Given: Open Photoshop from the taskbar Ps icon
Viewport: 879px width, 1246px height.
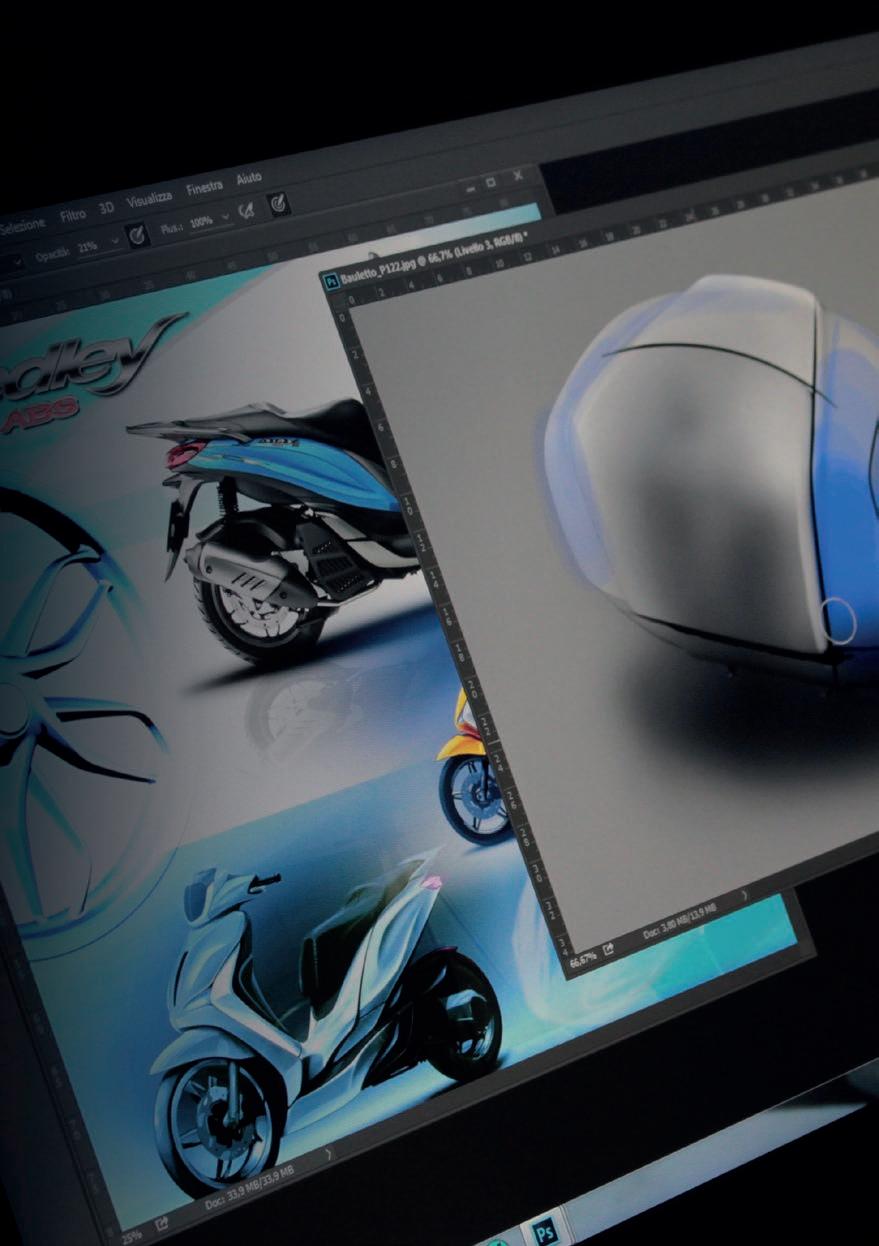Looking at the screenshot, I should coord(546,1230).
